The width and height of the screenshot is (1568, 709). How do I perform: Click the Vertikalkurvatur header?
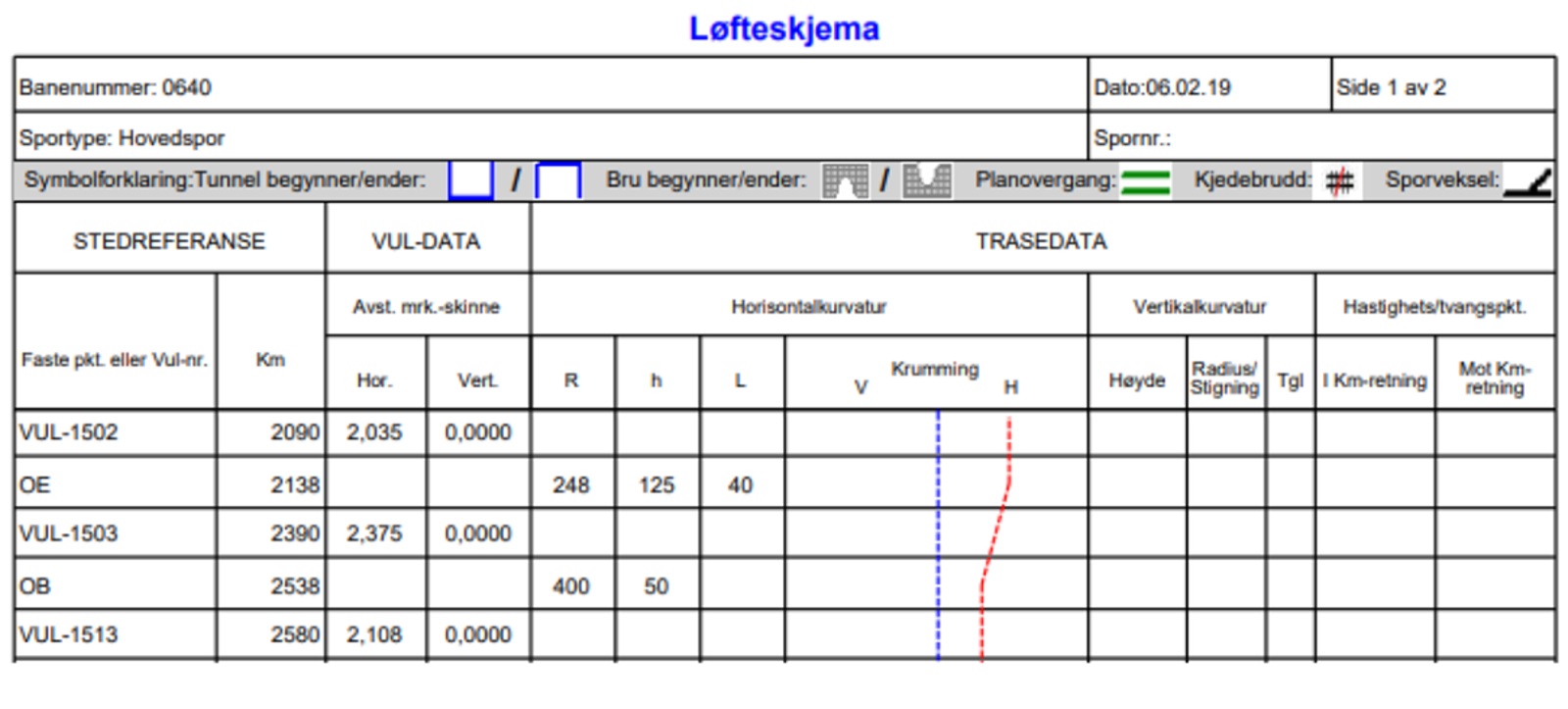click(x=1200, y=307)
